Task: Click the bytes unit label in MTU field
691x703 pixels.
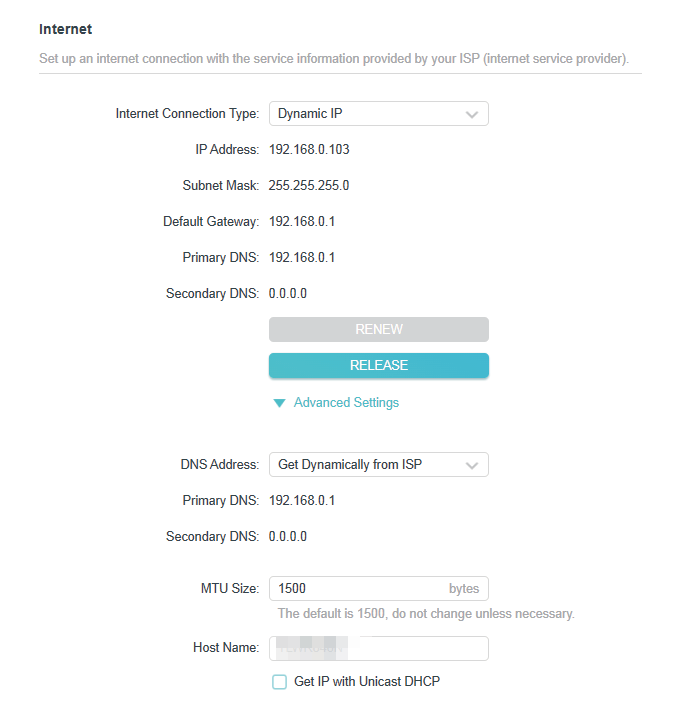Action: click(464, 589)
